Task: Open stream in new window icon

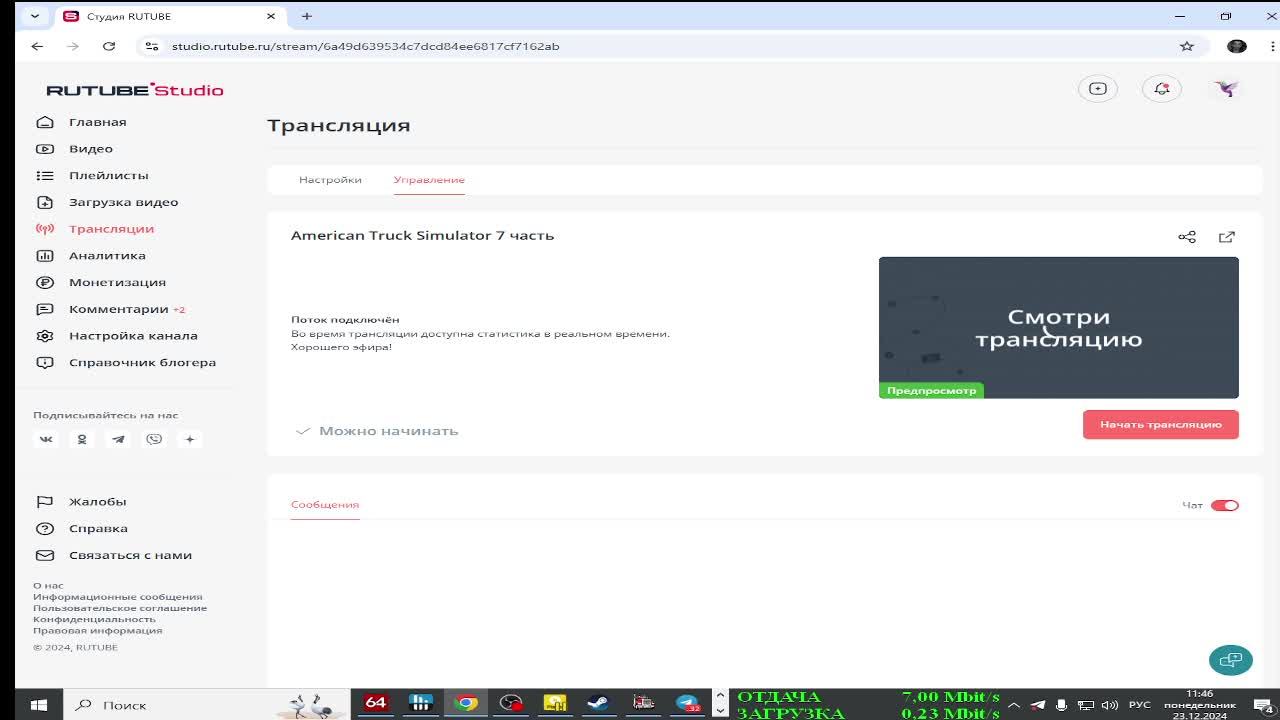Action: [x=1227, y=237]
